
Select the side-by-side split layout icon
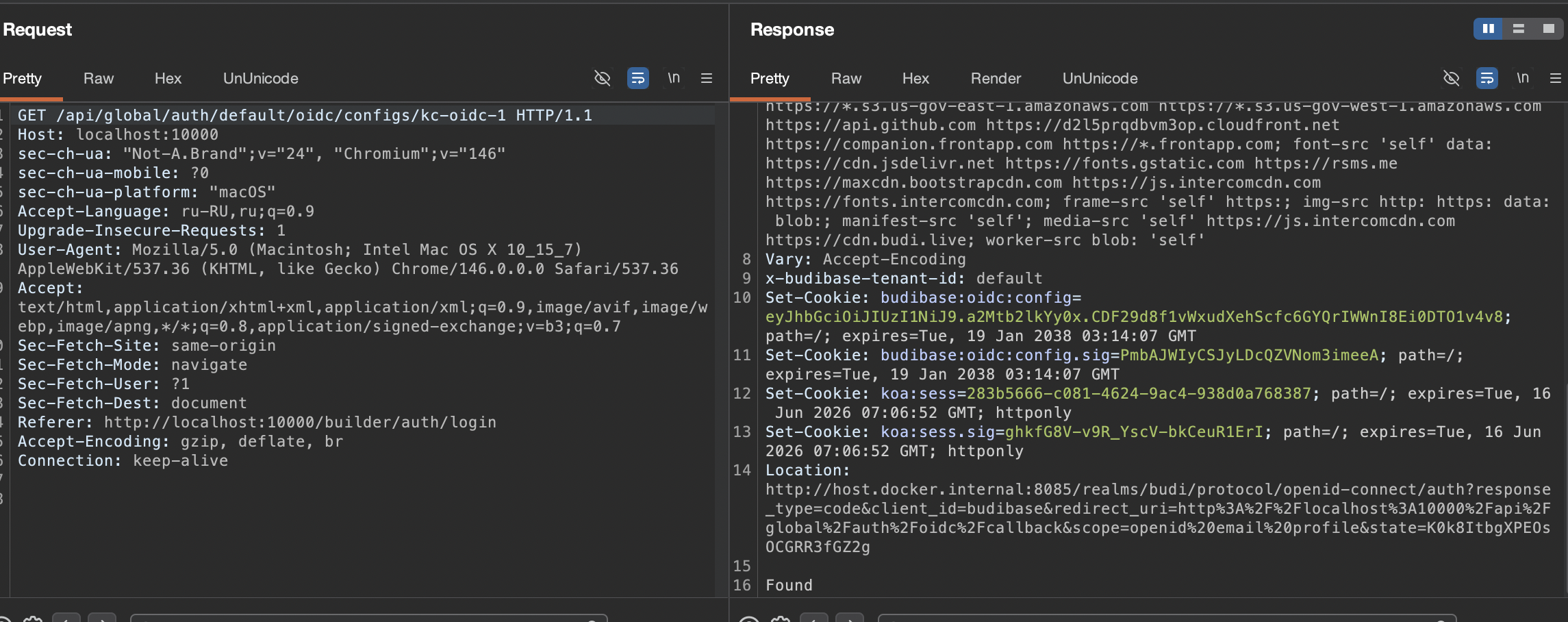click(x=1488, y=29)
